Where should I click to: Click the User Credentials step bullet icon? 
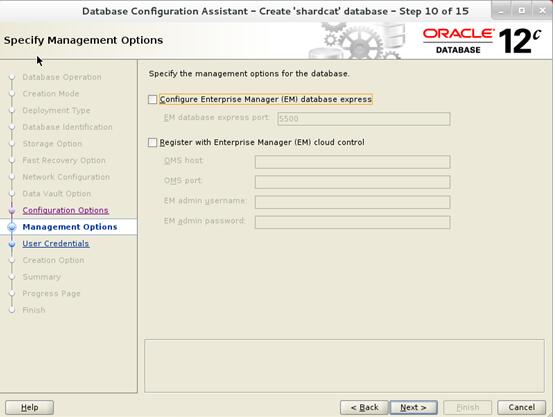click(12, 244)
